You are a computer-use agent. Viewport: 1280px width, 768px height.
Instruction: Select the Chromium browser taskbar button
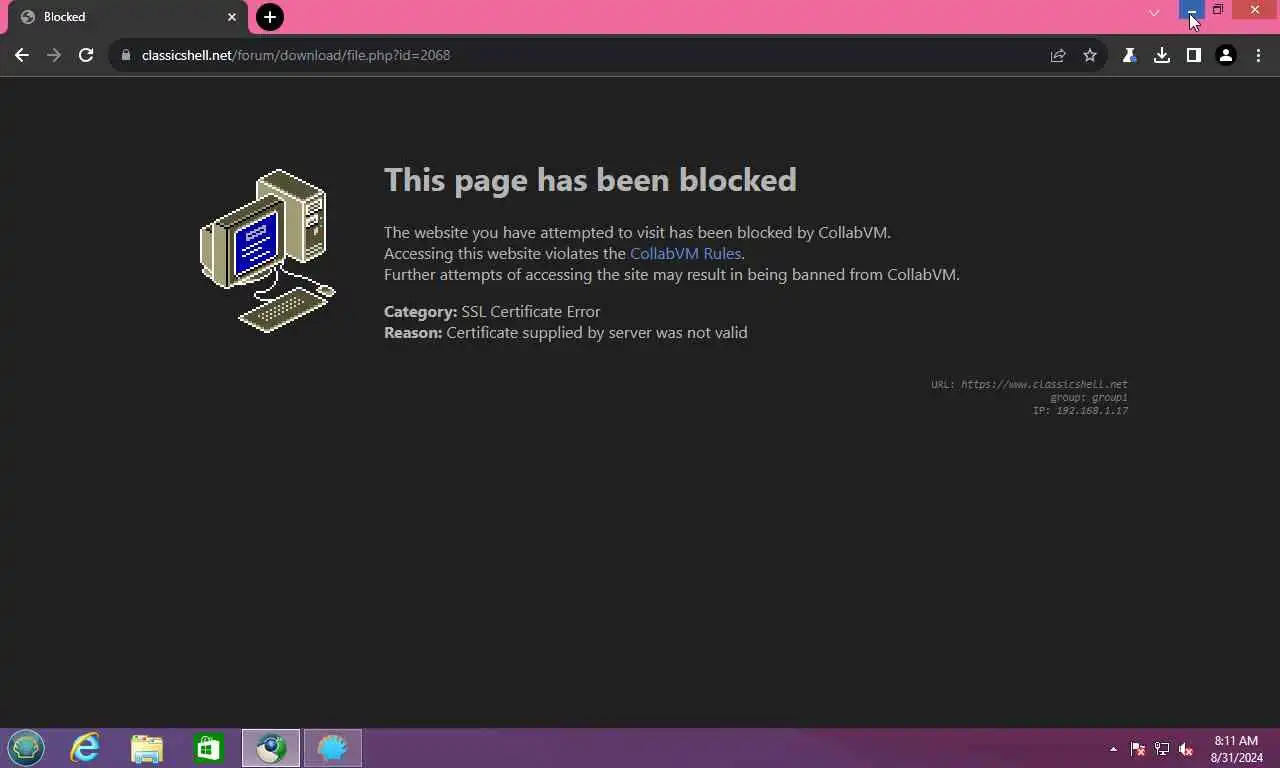(x=271, y=748)
